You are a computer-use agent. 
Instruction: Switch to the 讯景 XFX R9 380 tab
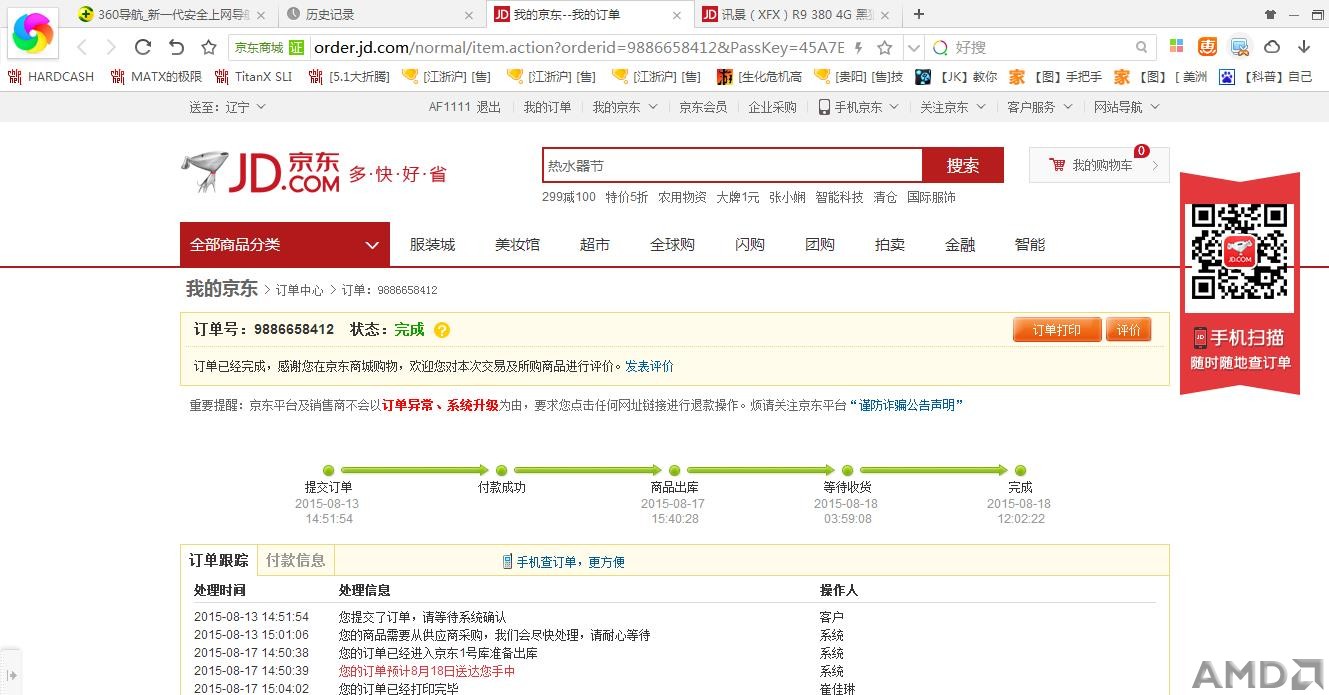coord(797,14)
